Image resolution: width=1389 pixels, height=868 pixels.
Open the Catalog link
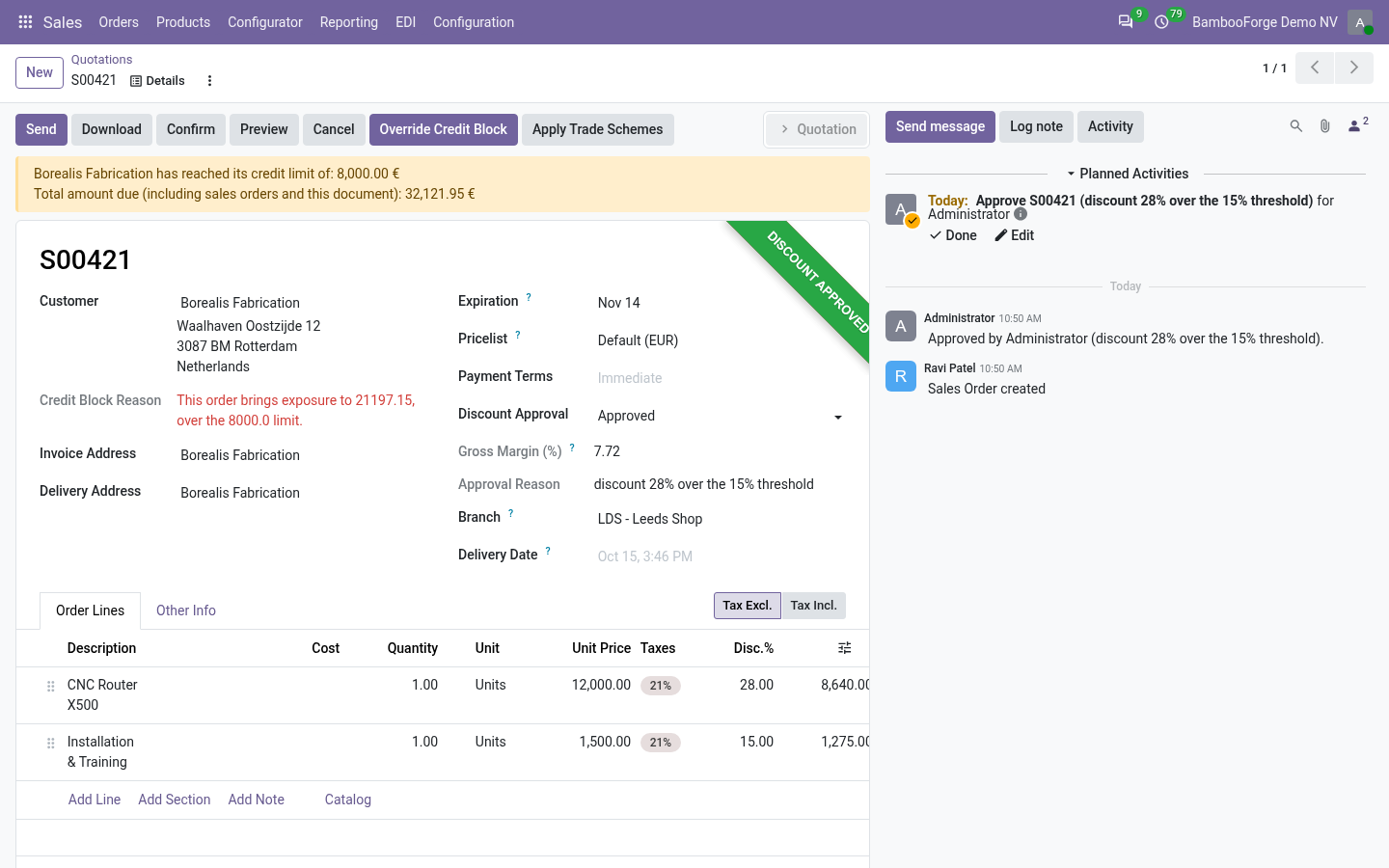pos(348,800)
